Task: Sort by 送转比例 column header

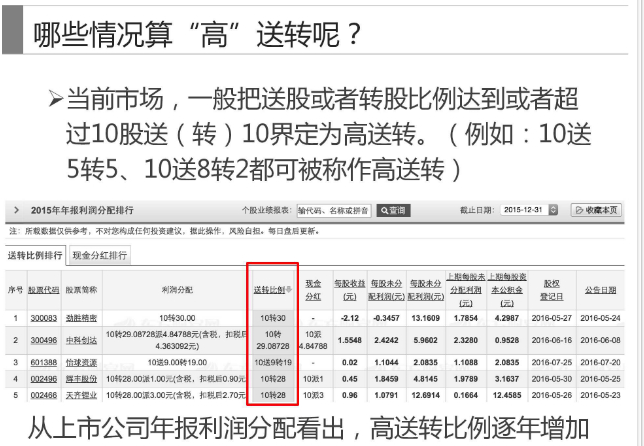Action: coord(269,290)
